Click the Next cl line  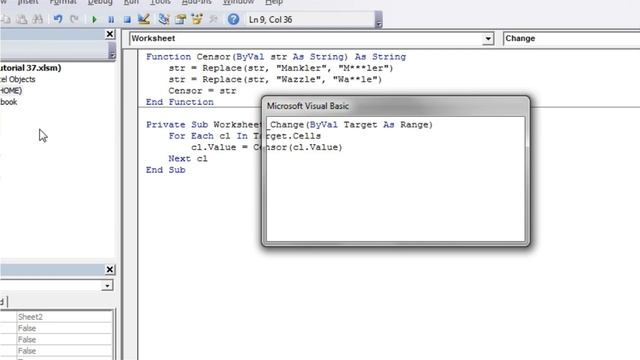[x=188, y=159]
